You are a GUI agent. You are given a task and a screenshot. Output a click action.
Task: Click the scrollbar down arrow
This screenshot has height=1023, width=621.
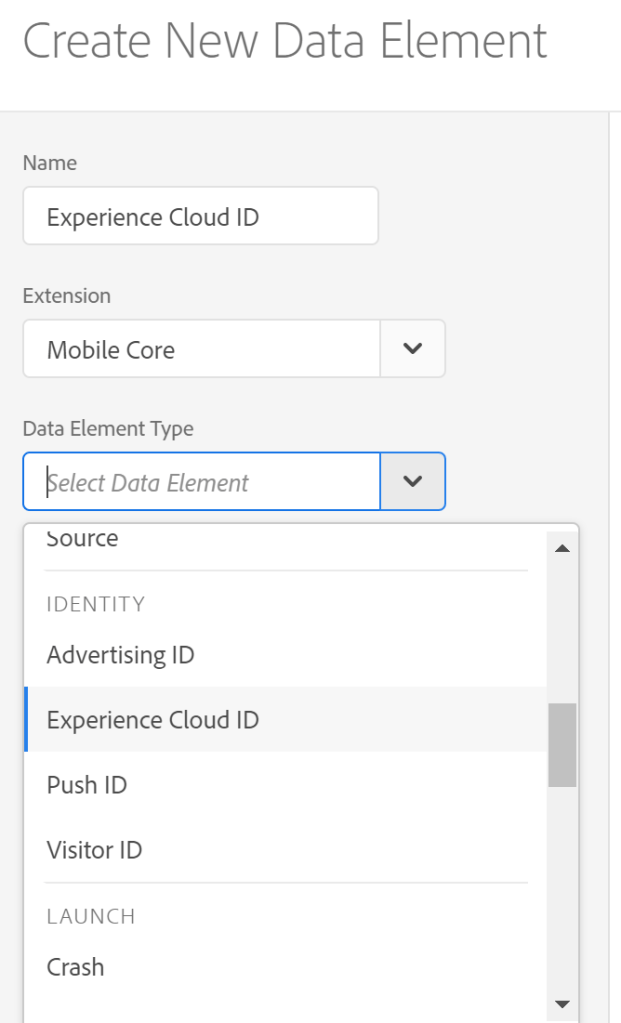coord(561,1004)
